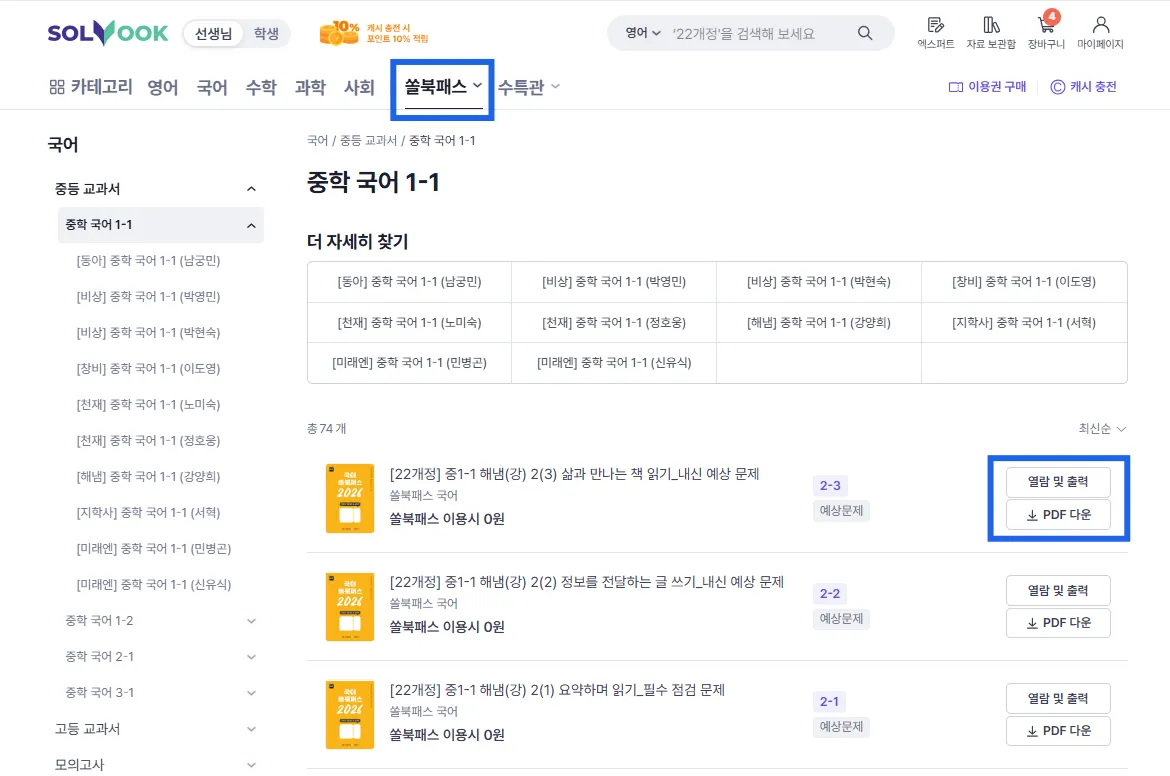This screenshot has height=776, width=1170.
Task: Open the 자료 보관함 icon
Action: point(991,33)
